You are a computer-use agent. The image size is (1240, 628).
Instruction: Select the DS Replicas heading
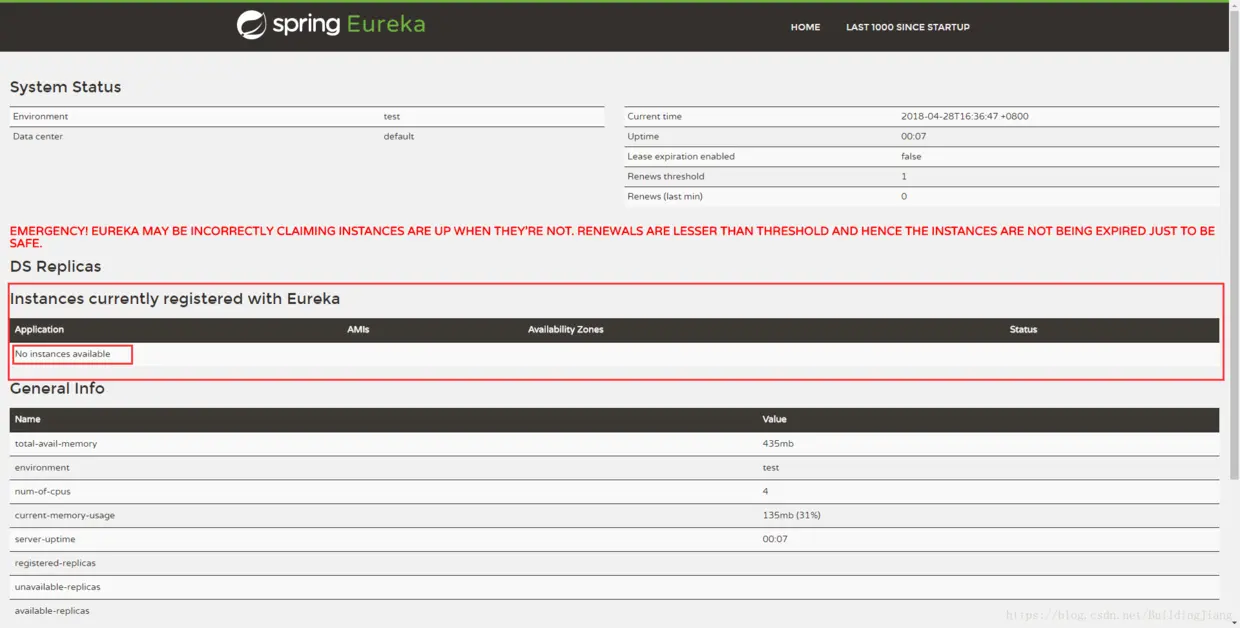pyautogui.click(x=55, y=266)
